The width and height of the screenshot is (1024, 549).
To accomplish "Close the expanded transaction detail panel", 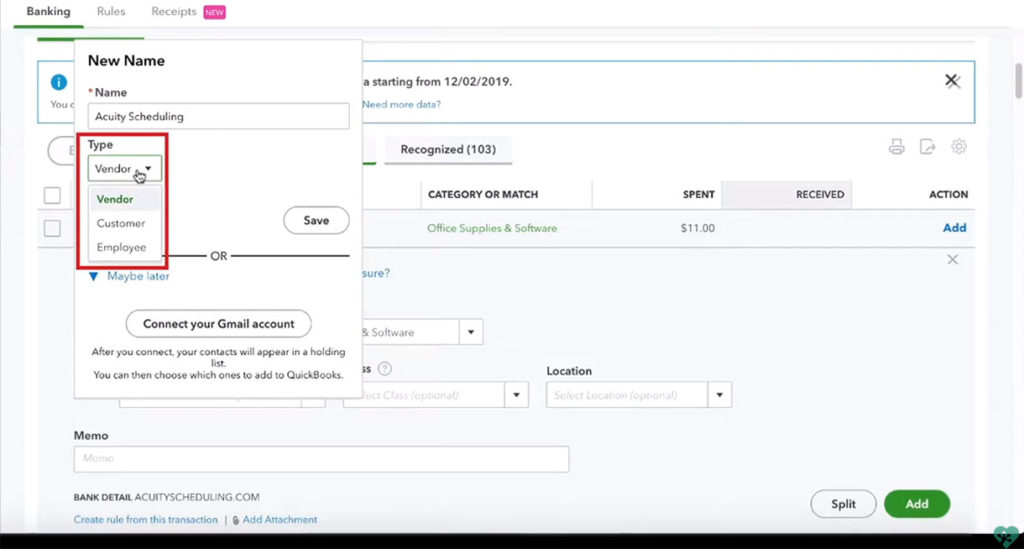I will click(952, 260).
